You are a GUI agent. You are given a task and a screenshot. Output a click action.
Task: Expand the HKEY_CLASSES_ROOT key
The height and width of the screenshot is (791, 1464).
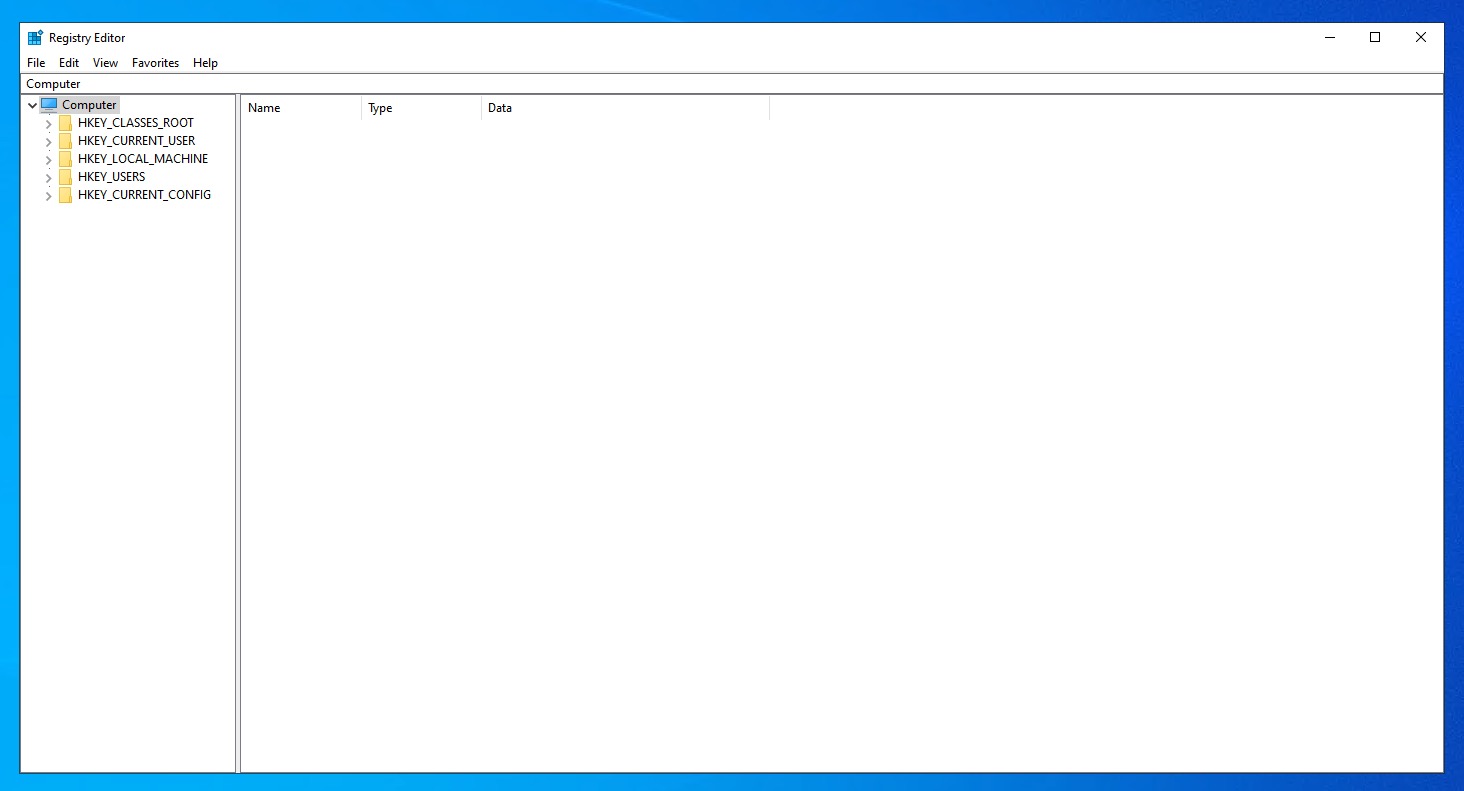coord(48,124)
